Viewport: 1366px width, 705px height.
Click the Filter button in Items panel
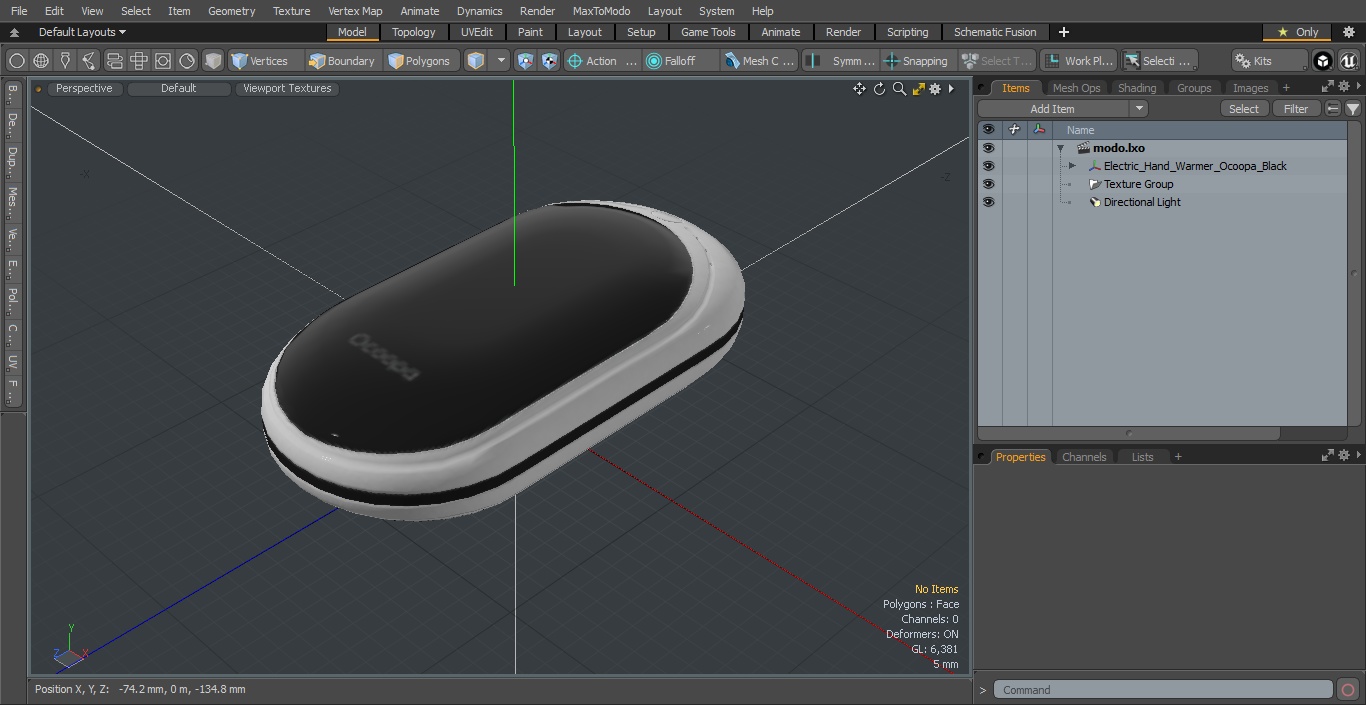click(x=1296, y=109)
